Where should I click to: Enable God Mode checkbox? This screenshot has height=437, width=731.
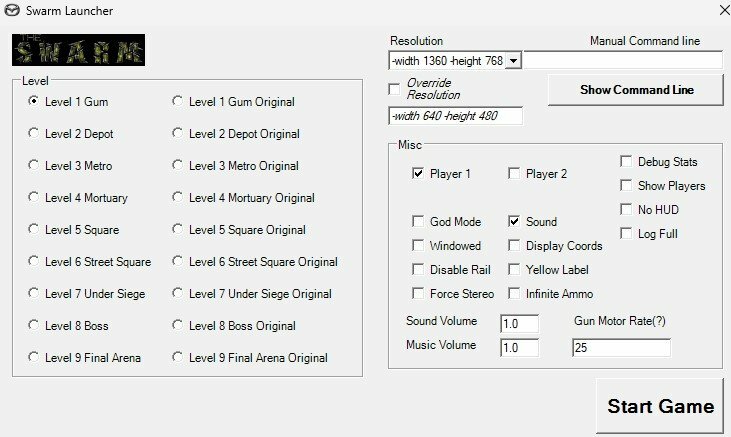[x=417, y=221]
